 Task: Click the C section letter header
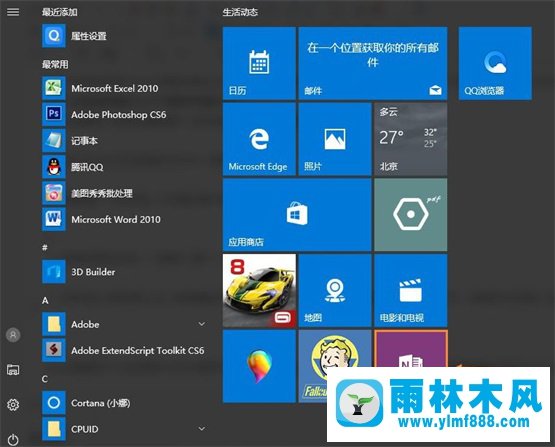(x=45, y=379)
